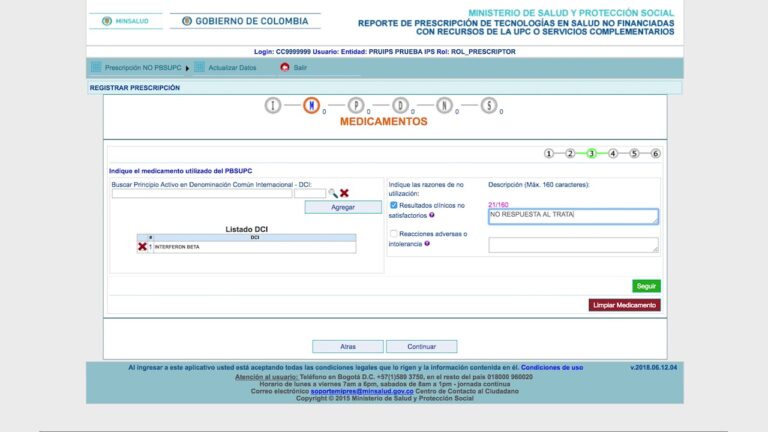The image size is (768, 432).
Task: Select the N step circle icon
Action: click(x=444, y=105)
